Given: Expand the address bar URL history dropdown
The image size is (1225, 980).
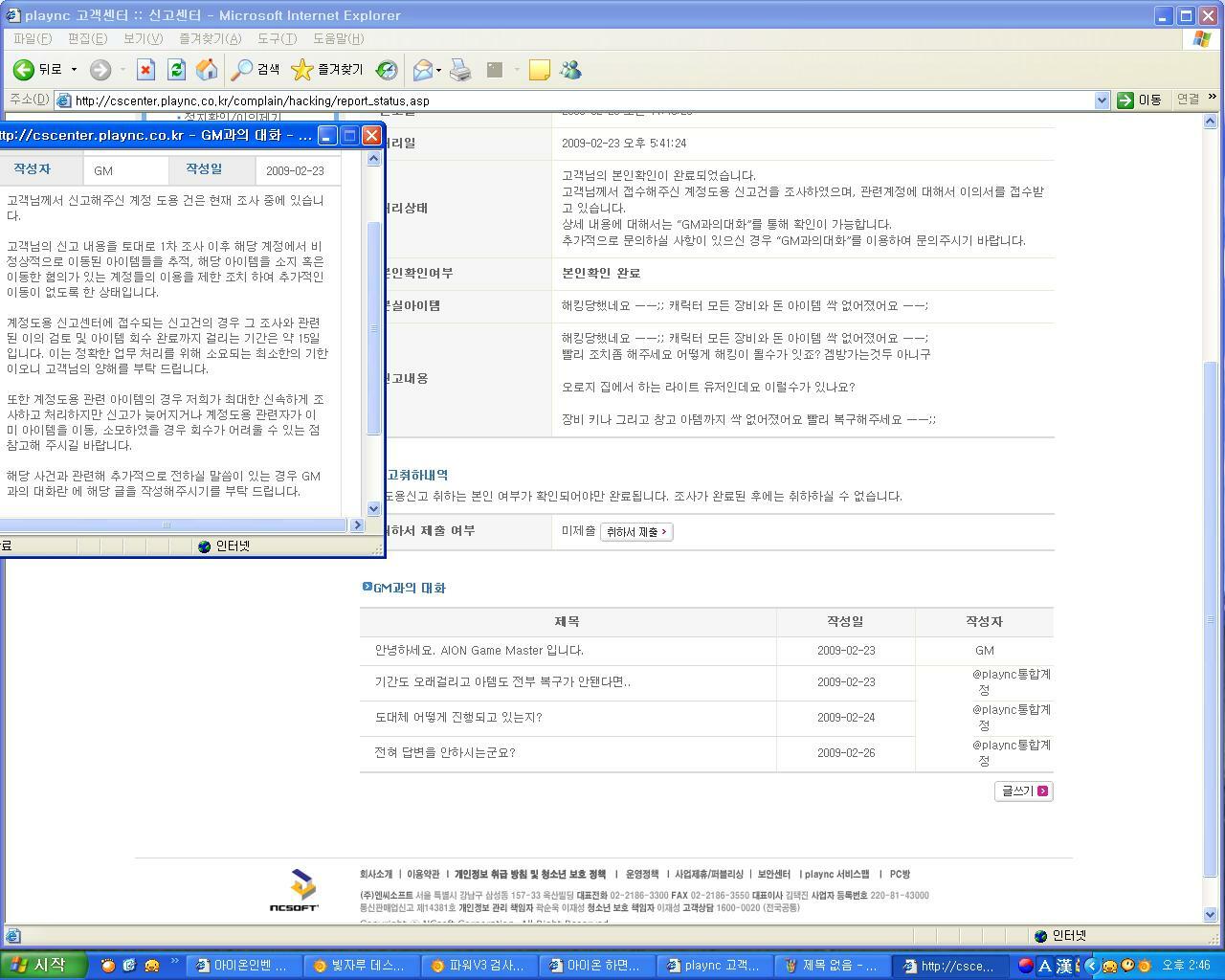Looking at the screenshot, I should click(1102, 100).
